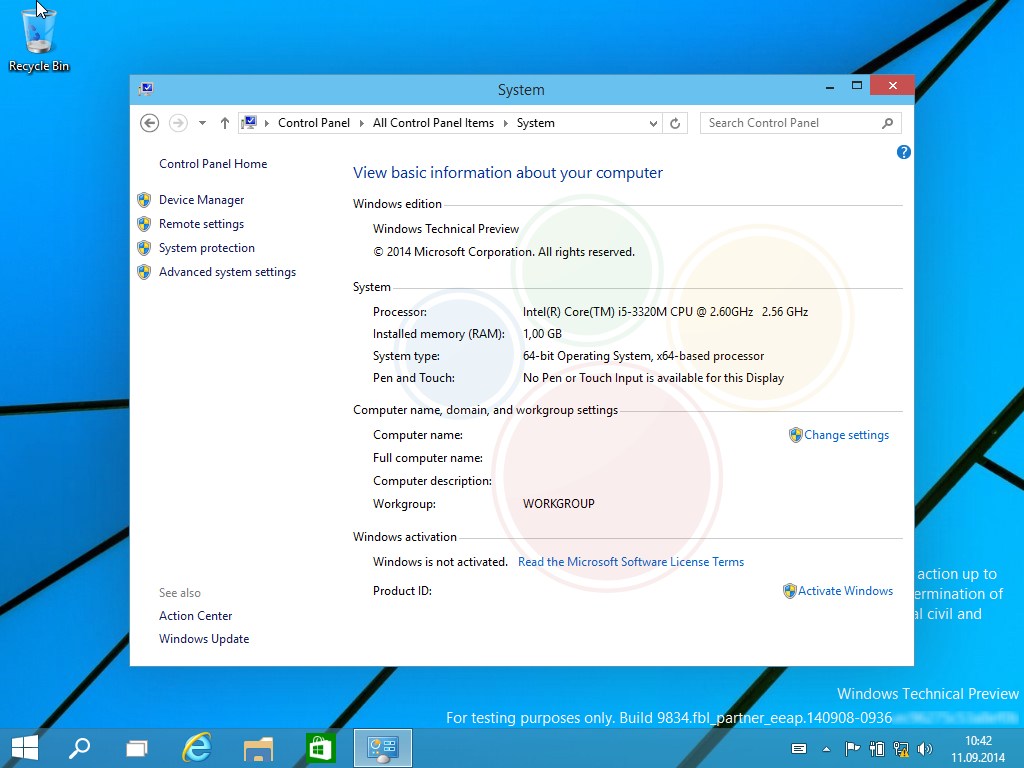The height and width of the screenshot is (768, 1024).
Task: Open Task View on the taskbar
Action: click(137, 747)
